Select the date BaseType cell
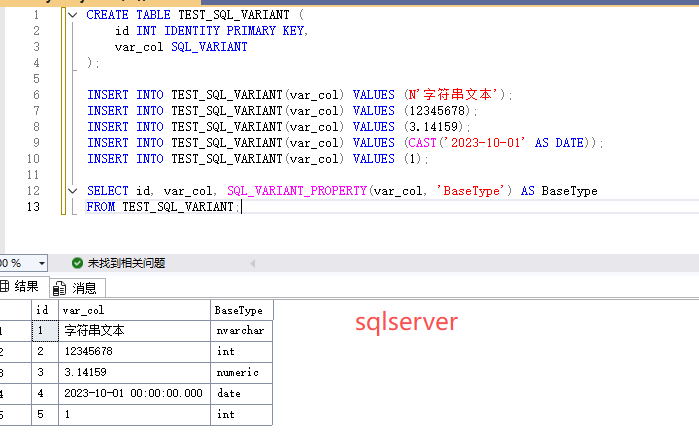Image resolution: width=699 pixels, height=434 pixels. click(241, 393)
